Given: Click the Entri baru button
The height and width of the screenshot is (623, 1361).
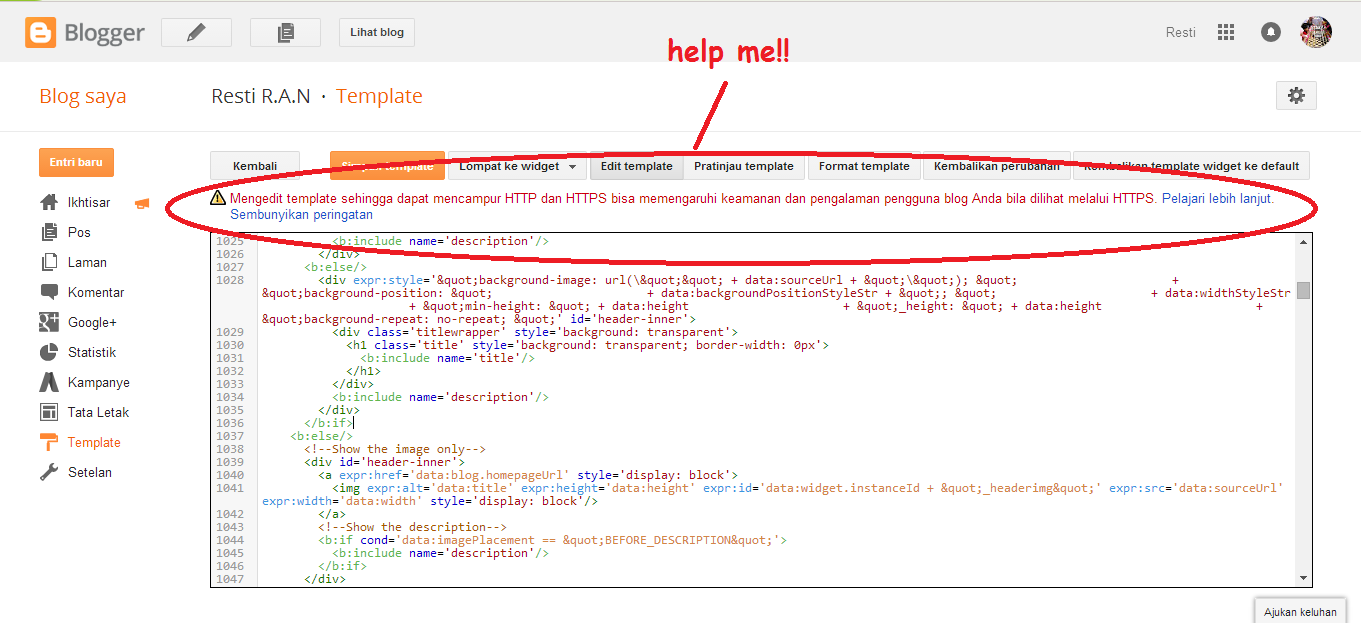Looking at the screenshot, I should coord(76,162).
